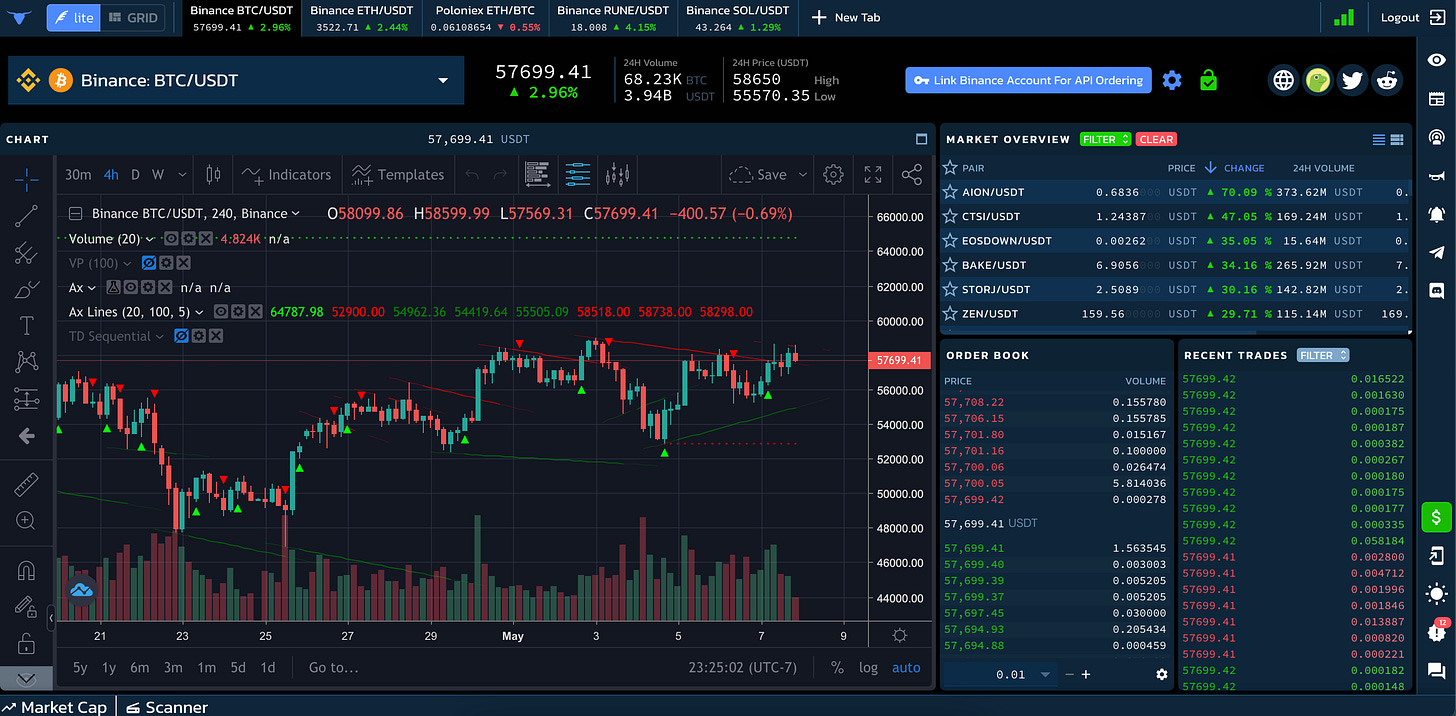Collapse the chart legend toggle box
The width and height of the screenshot is (1456, 716).
click(76, 213)
